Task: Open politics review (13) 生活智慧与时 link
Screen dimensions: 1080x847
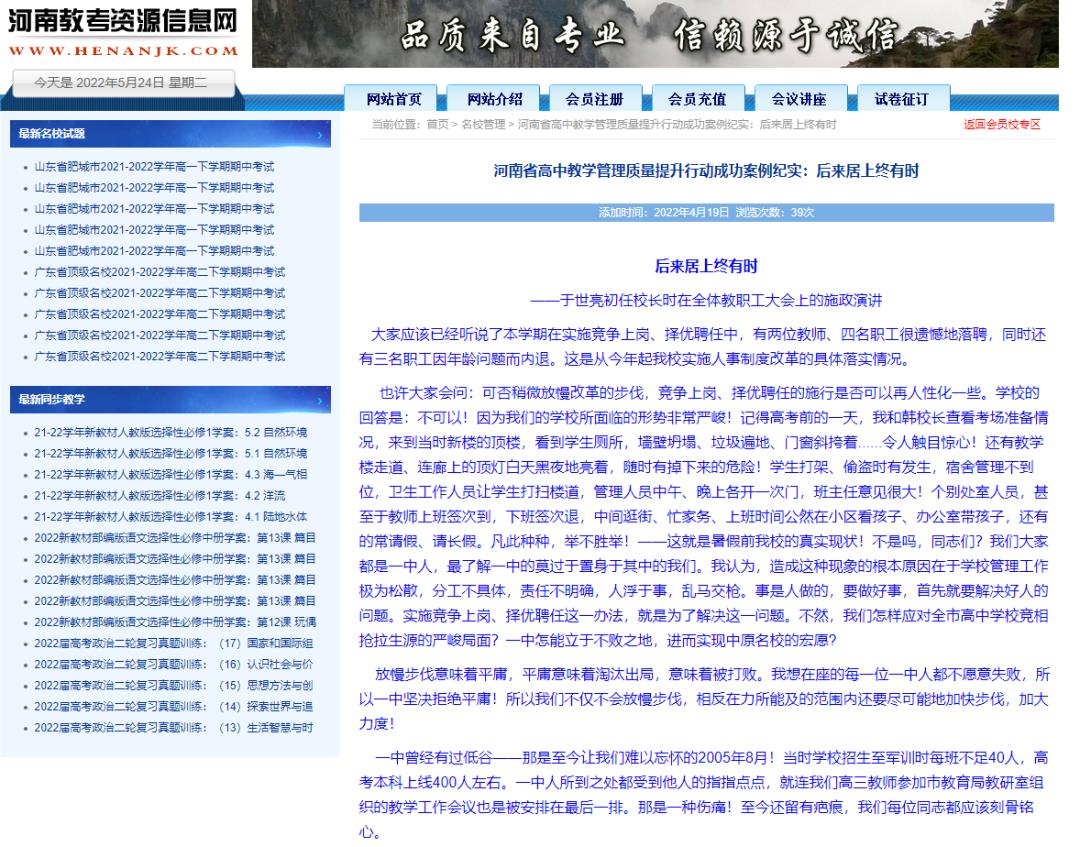Action: click(x=174, y=728)
